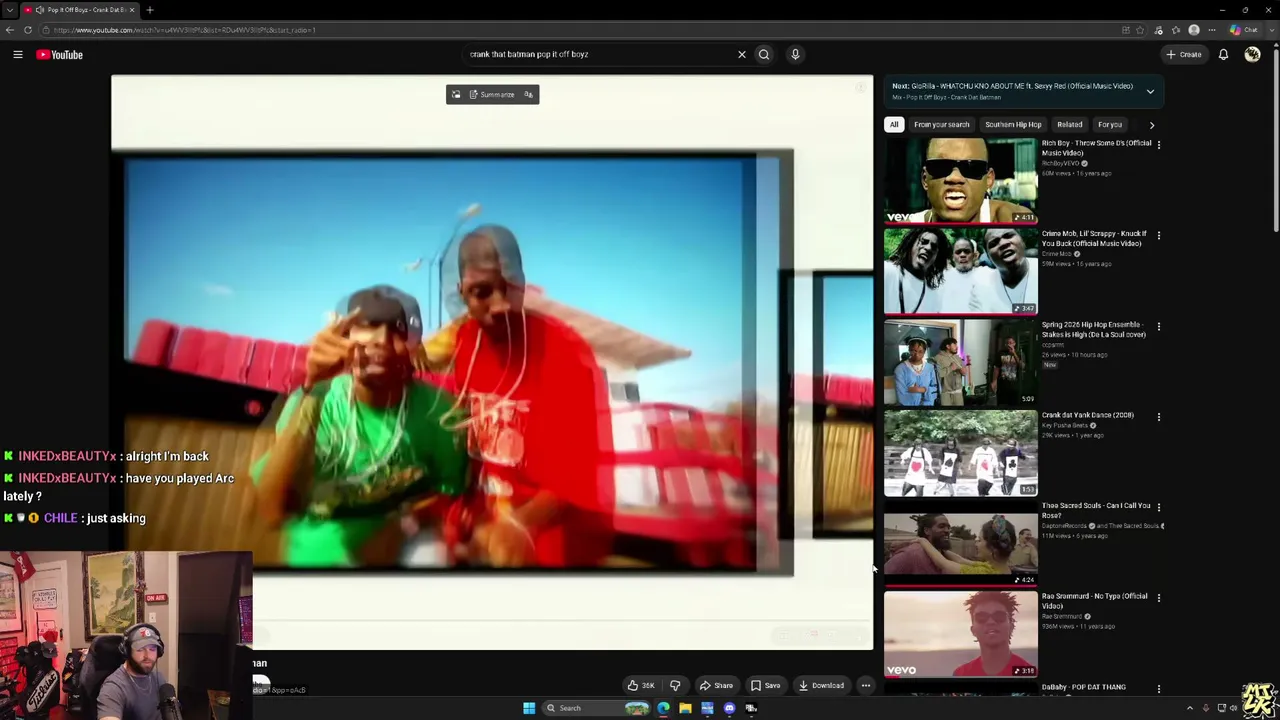
Task: Open the YouTube guide hamburger menu
Action: (x=18, y=55)
